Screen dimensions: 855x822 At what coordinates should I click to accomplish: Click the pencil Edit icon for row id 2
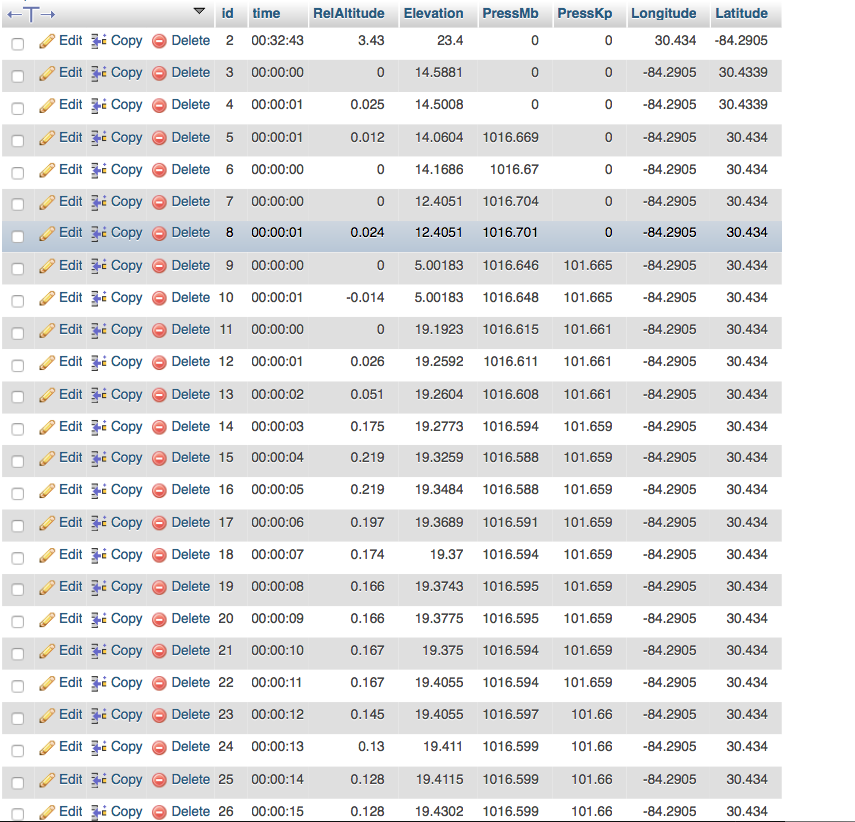(47, 41)
